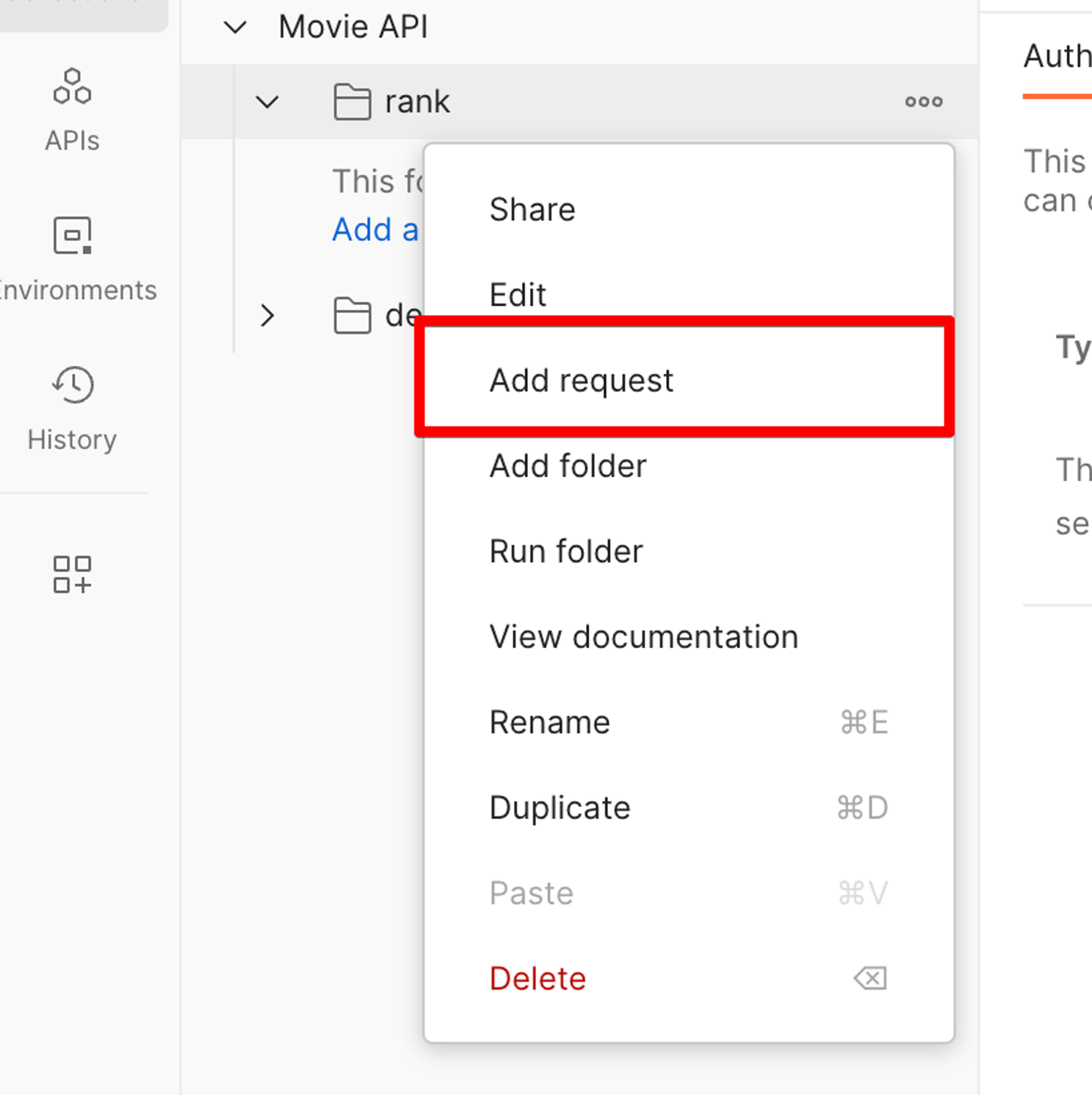Collapse the rank folder chevron

[267, 103]
